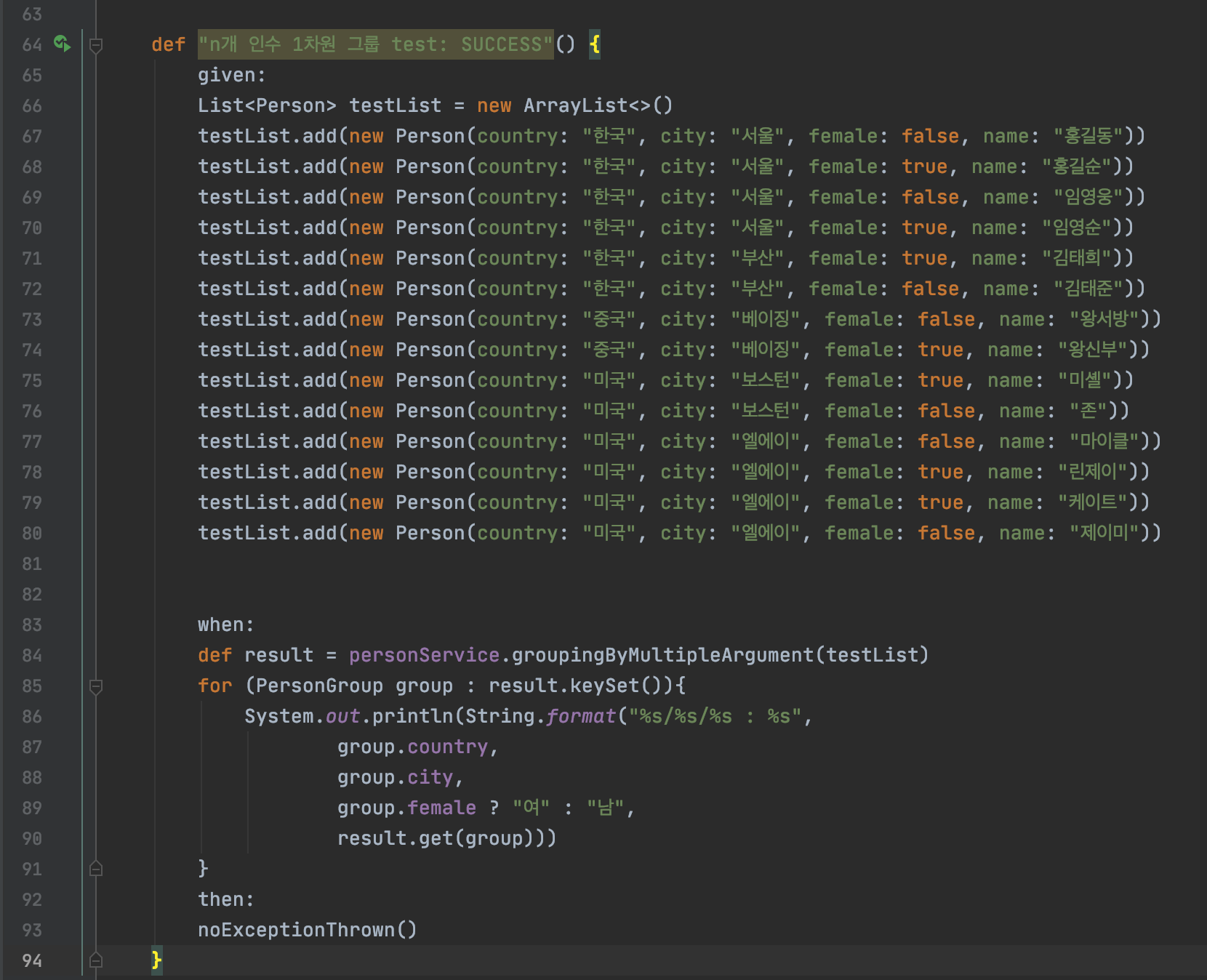Click line number 94 in the gutter

(32, 961)
